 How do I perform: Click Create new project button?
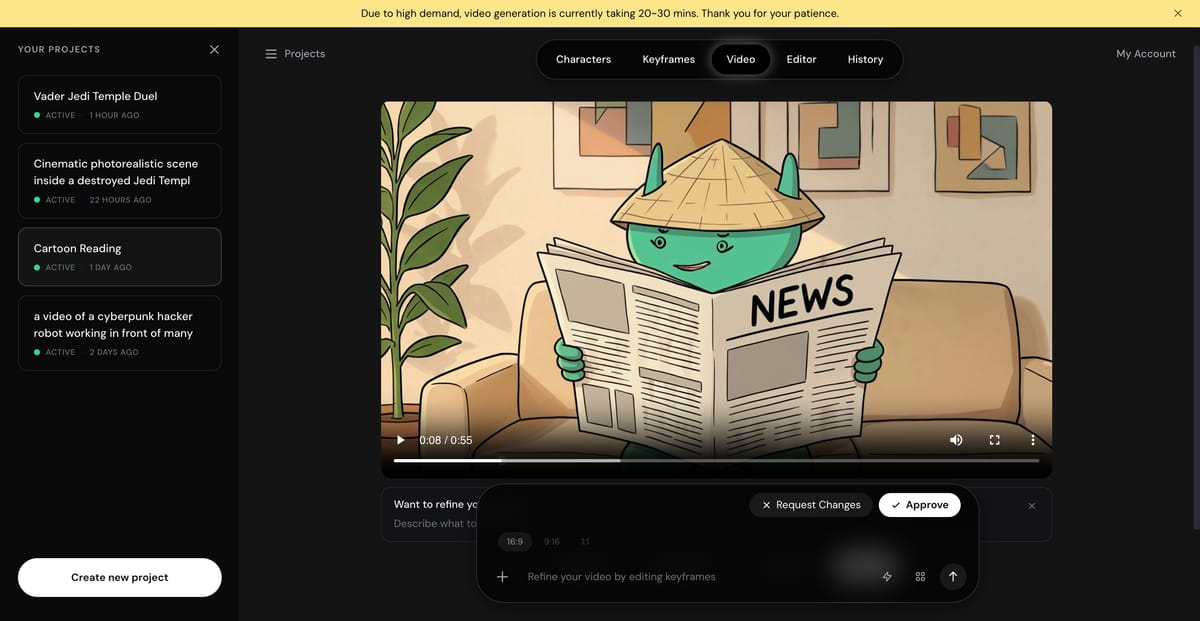pos(120,577)
